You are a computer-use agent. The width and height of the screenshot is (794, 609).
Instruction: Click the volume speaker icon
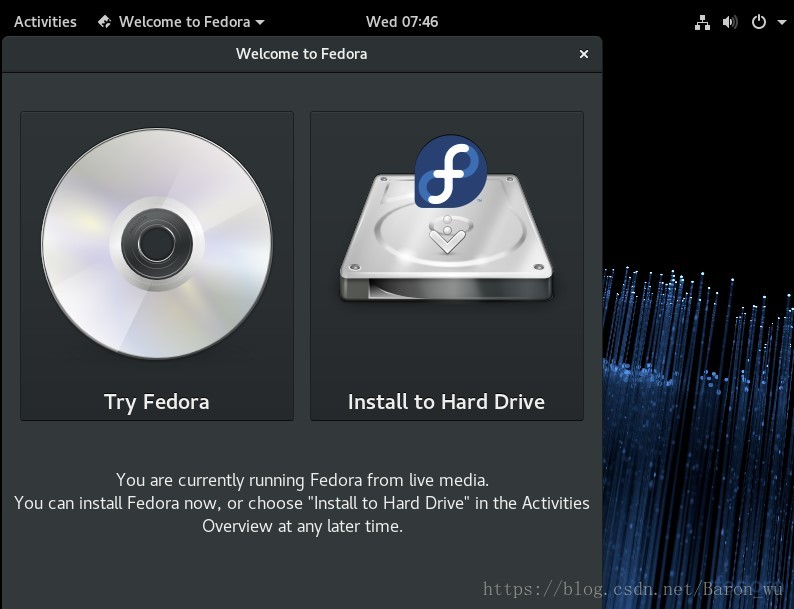click(730, 22)
